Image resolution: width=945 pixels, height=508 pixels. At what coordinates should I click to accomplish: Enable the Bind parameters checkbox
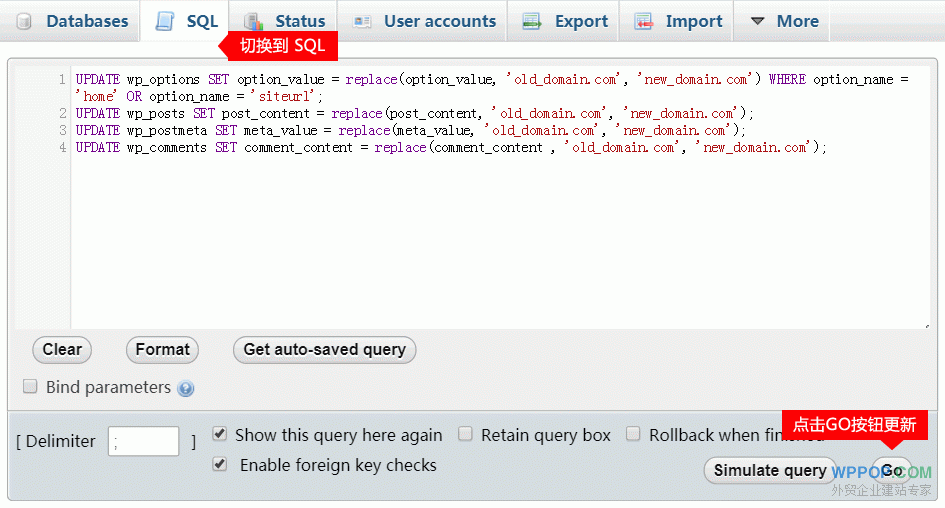[x=30, y=386]
